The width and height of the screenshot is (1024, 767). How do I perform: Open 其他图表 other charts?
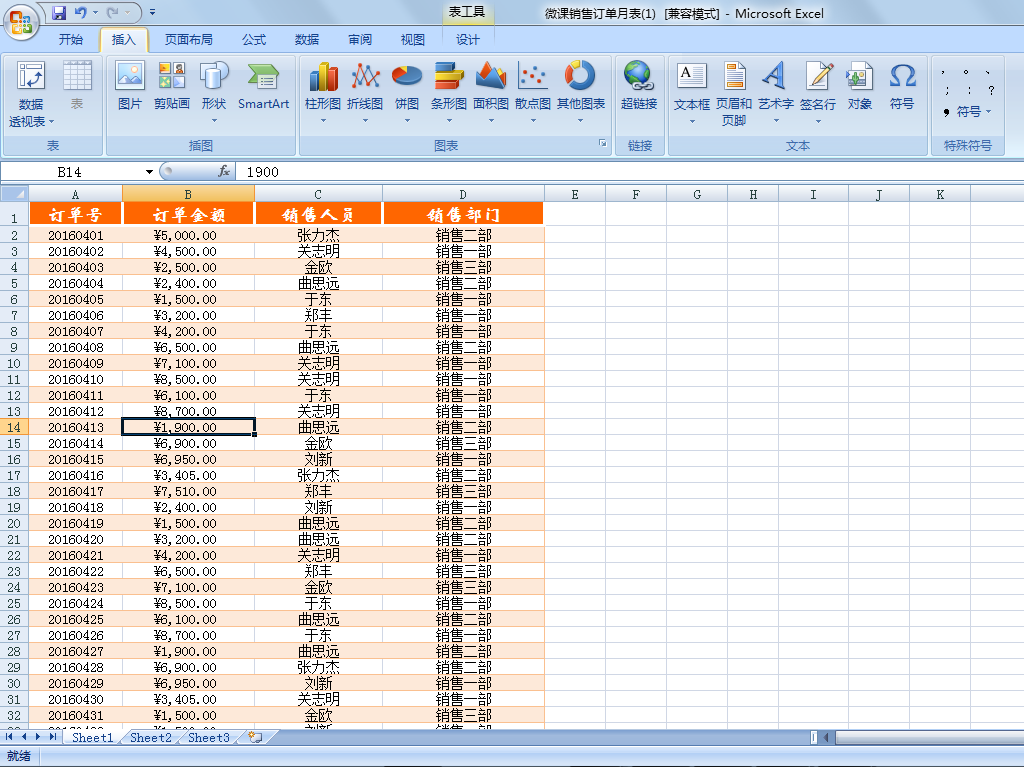tap(581, 91)
